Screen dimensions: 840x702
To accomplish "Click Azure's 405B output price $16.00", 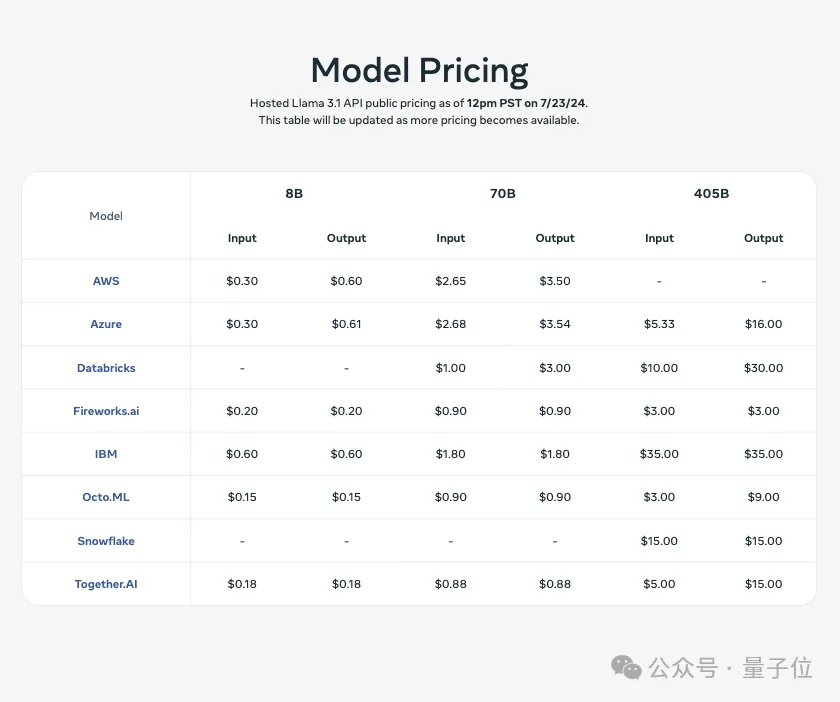I will (x=763, y=324).
